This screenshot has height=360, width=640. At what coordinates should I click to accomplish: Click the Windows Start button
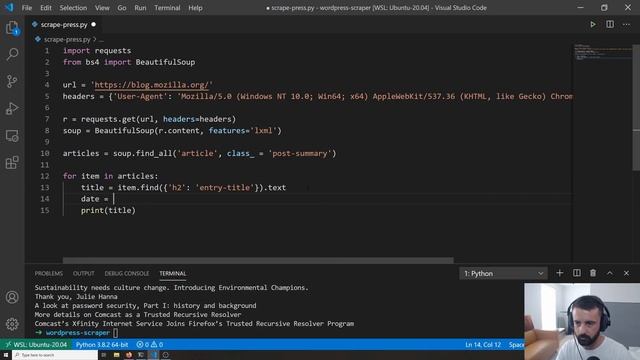(6, 355)
